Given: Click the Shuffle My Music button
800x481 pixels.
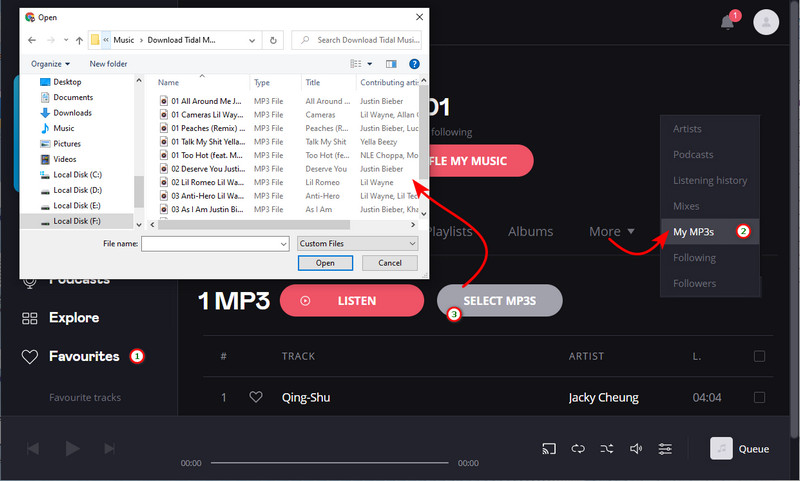Looking at the screenshot, I should (481, 161).
